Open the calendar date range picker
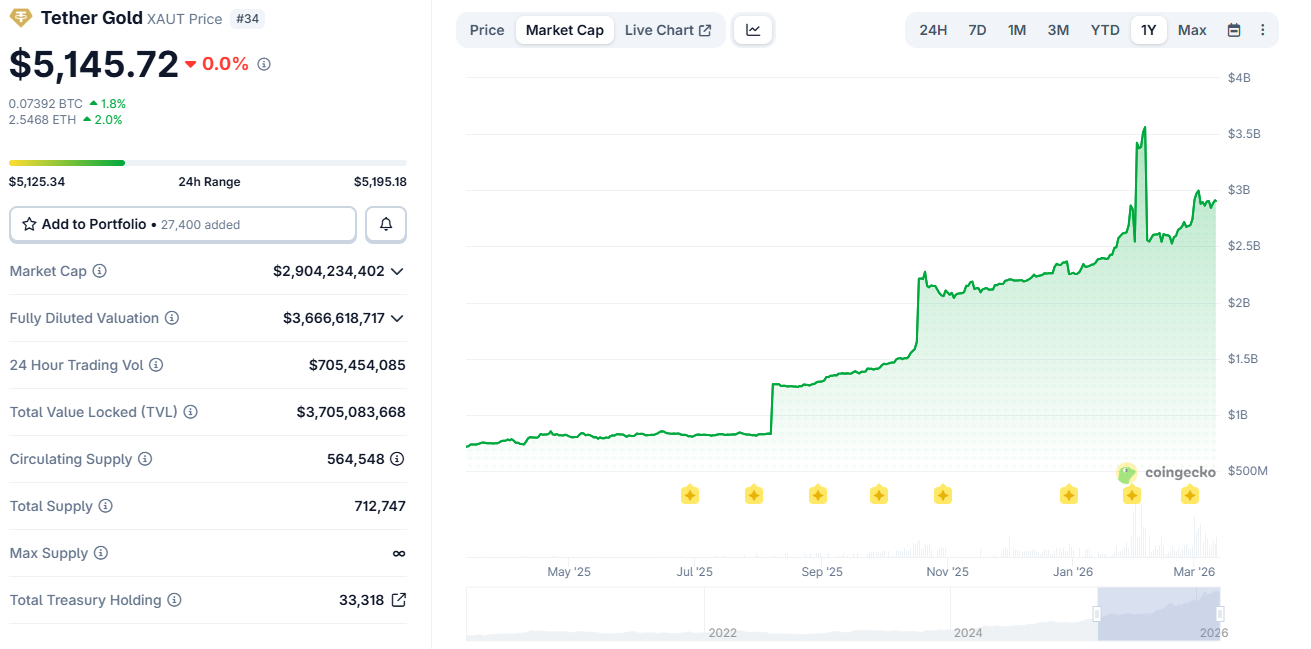The image size is (1311, 649). coord(1234,30)
